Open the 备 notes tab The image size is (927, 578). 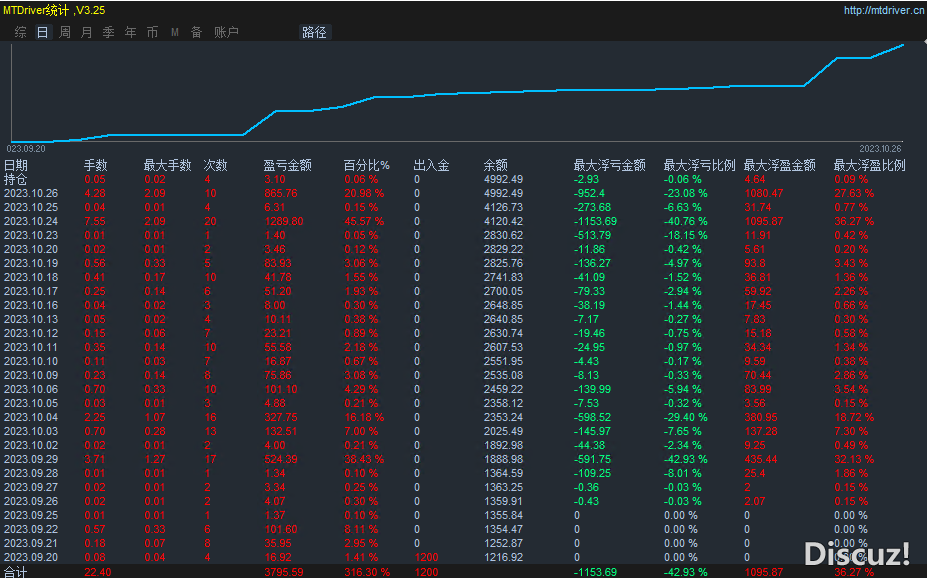pos(196,33)
